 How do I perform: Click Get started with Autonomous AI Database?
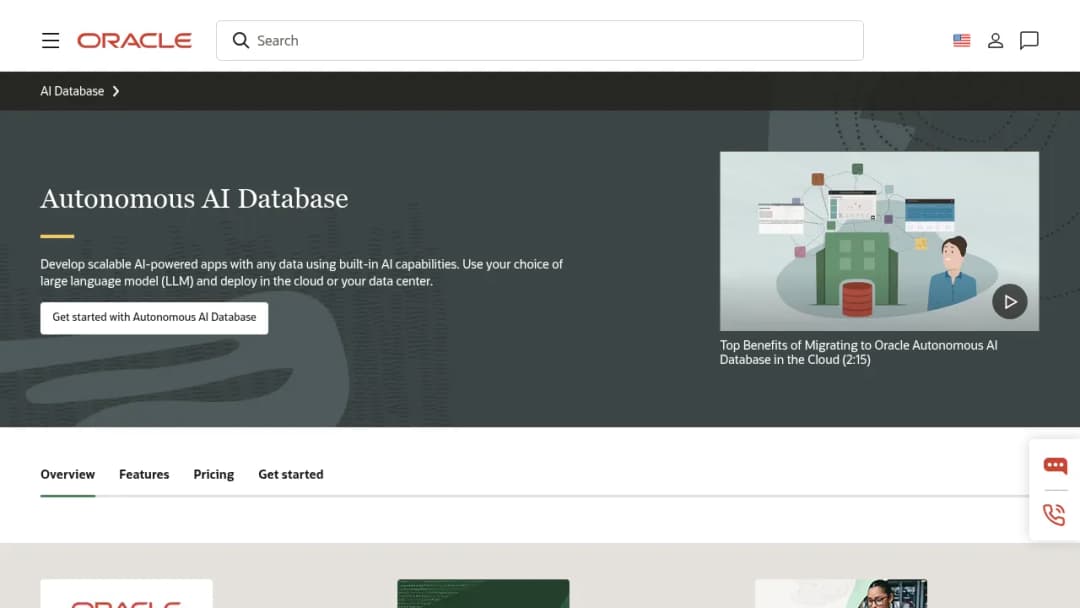tap(154, 317)
